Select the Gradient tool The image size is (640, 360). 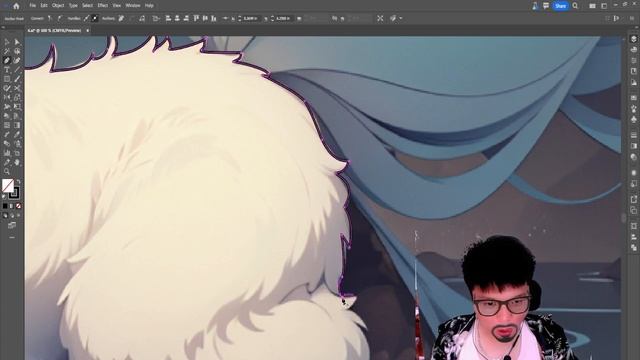pyautogui.click(x=17, y=125)
